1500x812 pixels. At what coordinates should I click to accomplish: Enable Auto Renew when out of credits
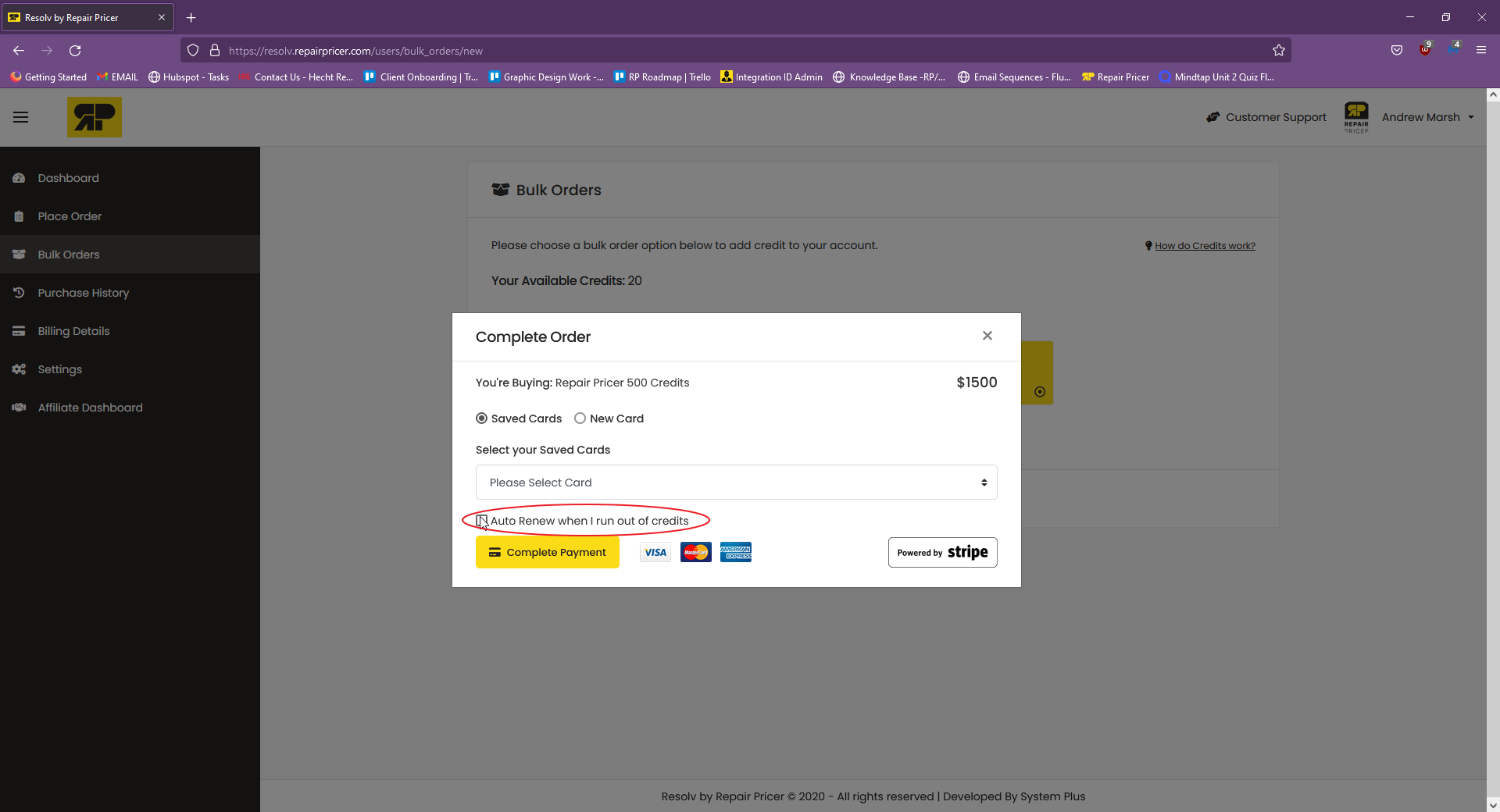click(x=482, y=521)
